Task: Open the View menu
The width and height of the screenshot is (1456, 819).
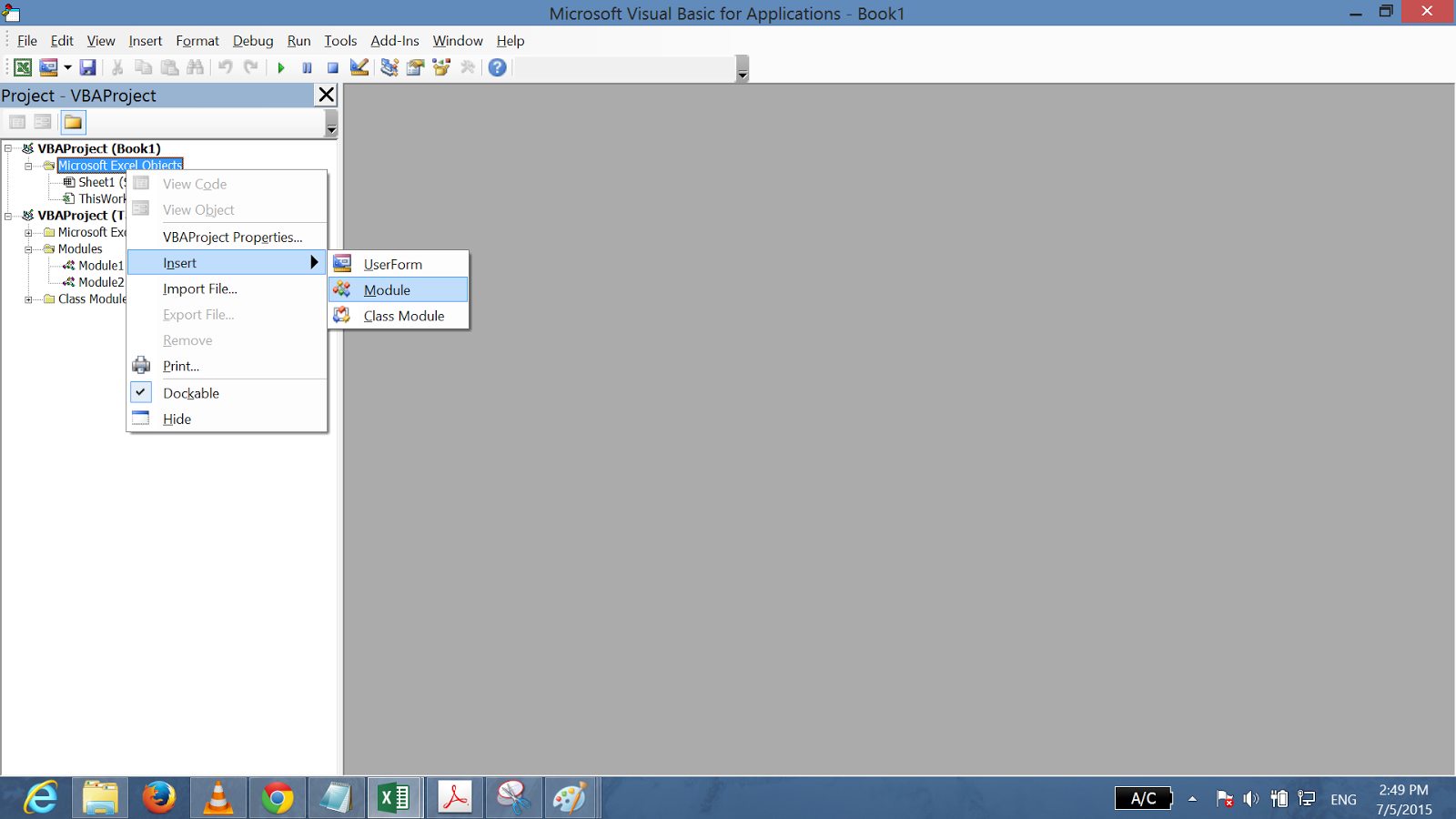Action: pos(101,41)
